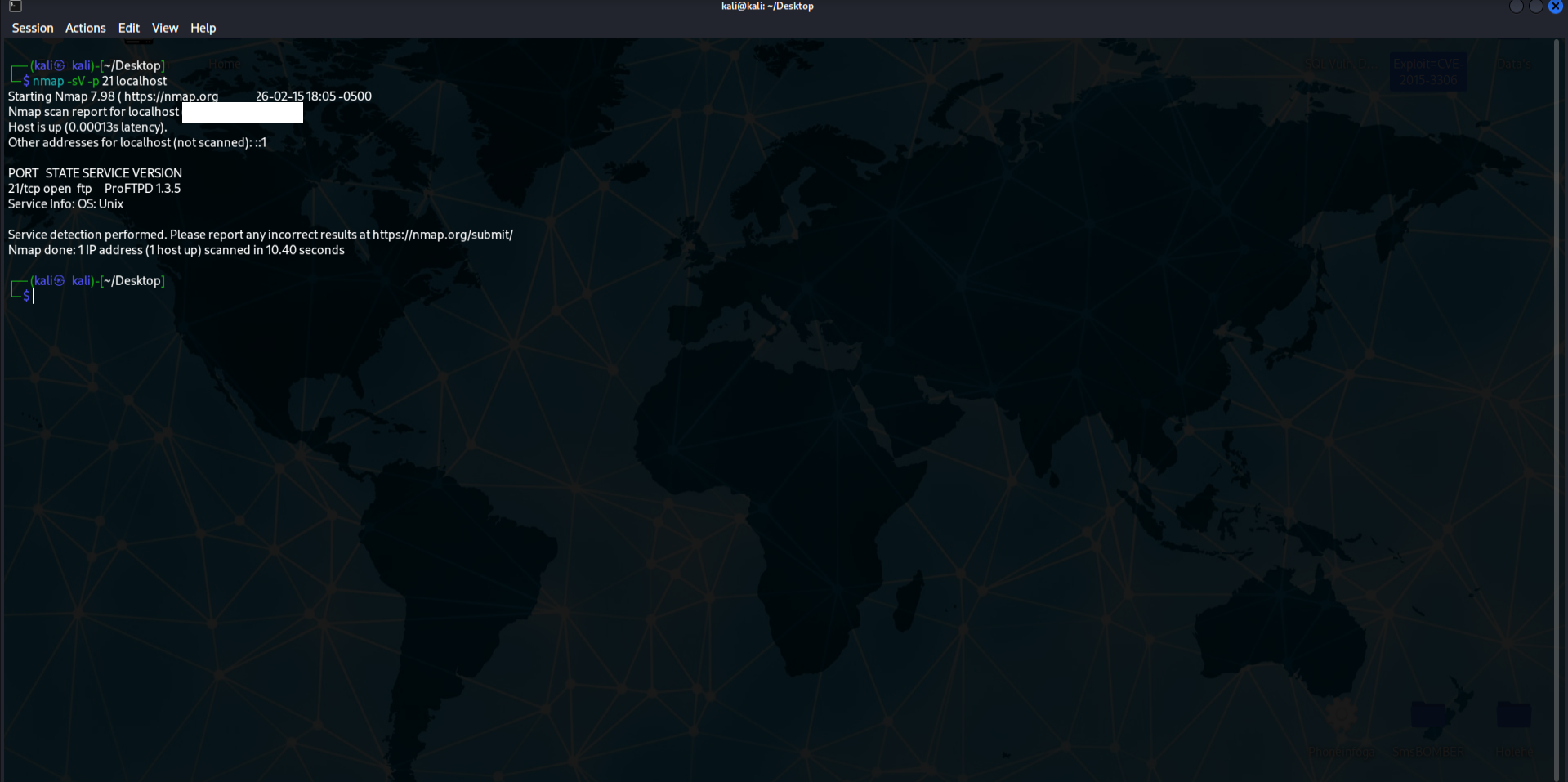Screen dimensions: 1568x782
Task: Click the terminal window icon in the title bar
Action: pyautogui.click(x=16, y=7)
